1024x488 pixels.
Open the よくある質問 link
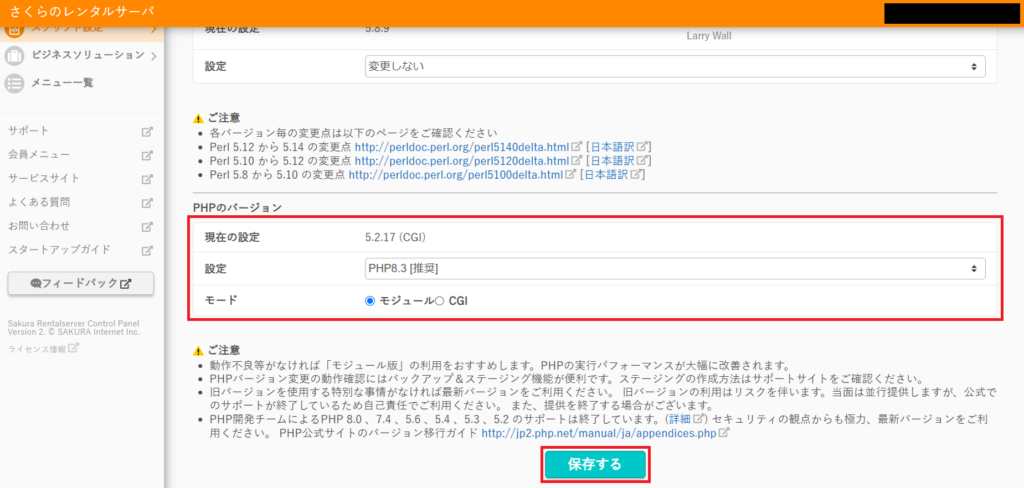(39, 202)
